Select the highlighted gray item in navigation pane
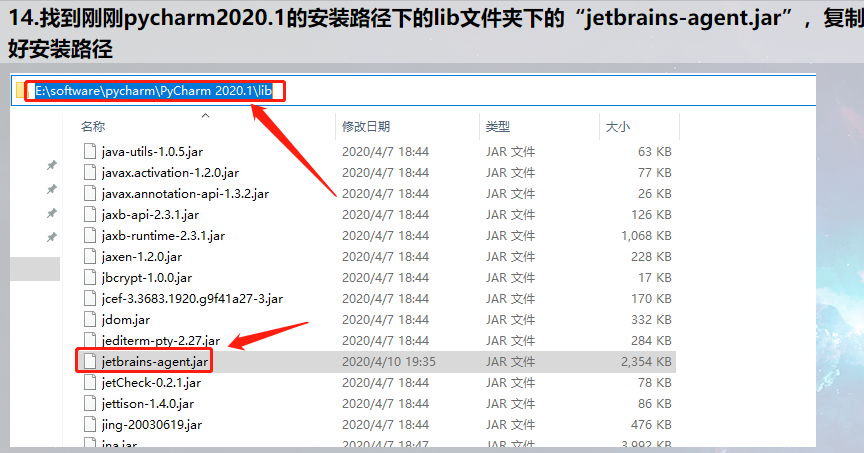 click(35, 269)
